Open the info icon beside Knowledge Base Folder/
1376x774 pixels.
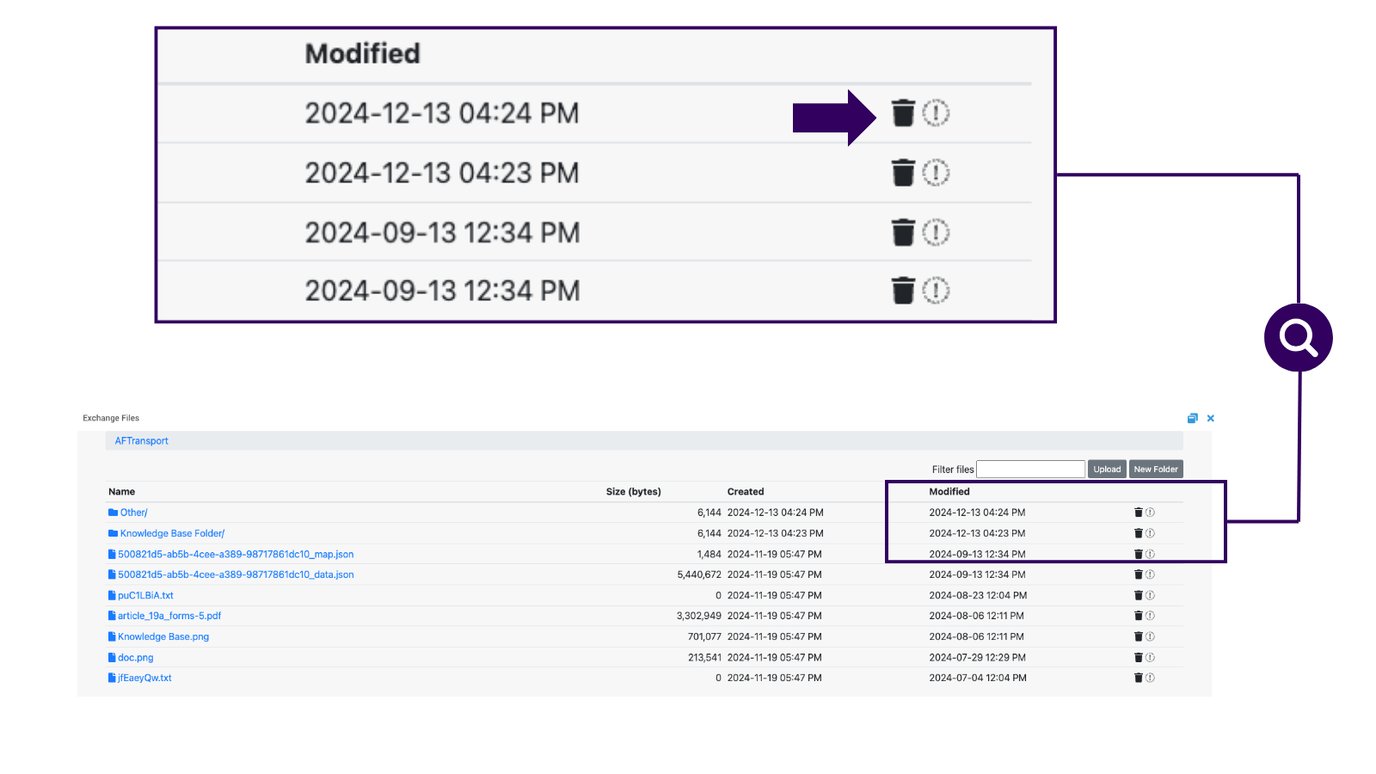pyautogui.click(x=1149, y=533)
